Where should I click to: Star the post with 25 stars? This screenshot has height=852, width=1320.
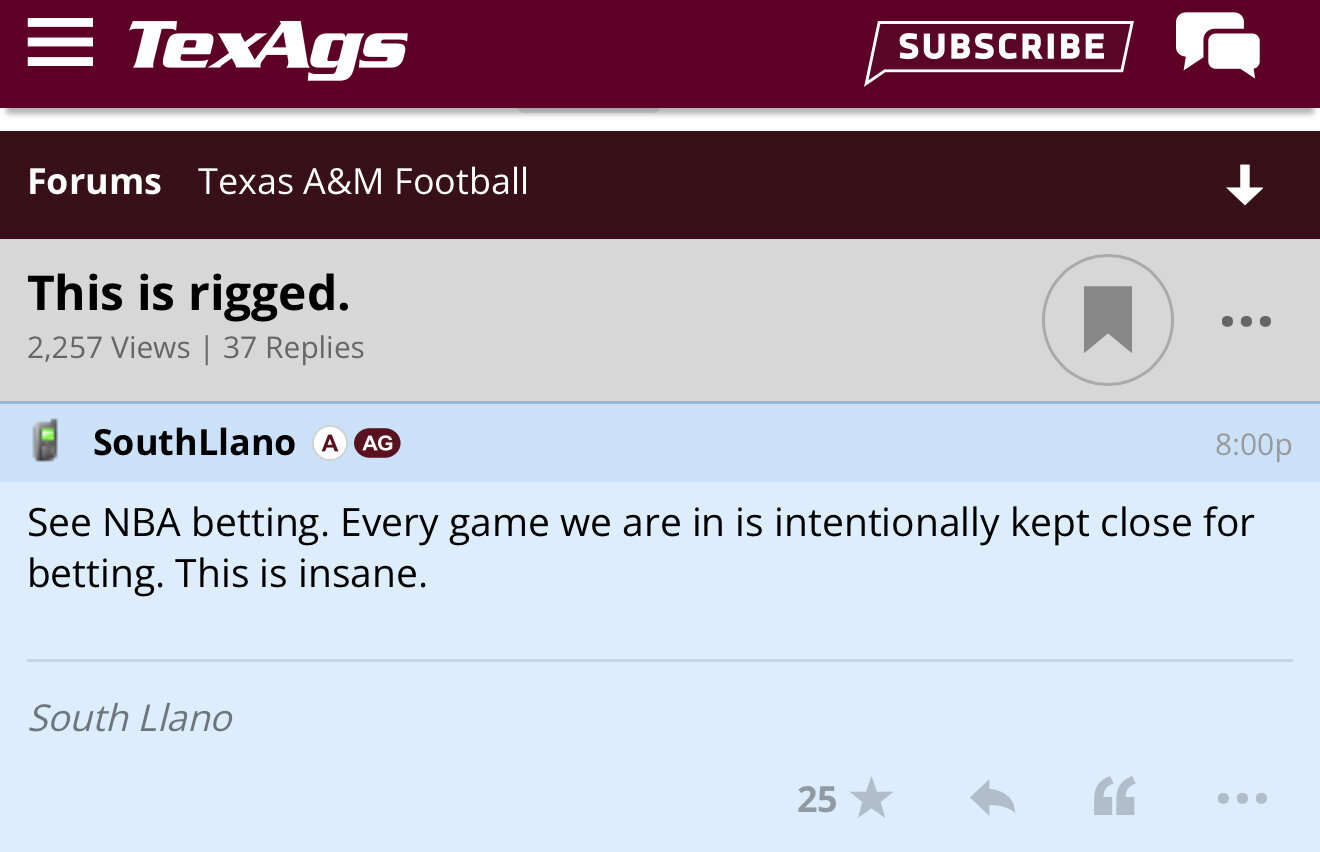pos(870,799)
